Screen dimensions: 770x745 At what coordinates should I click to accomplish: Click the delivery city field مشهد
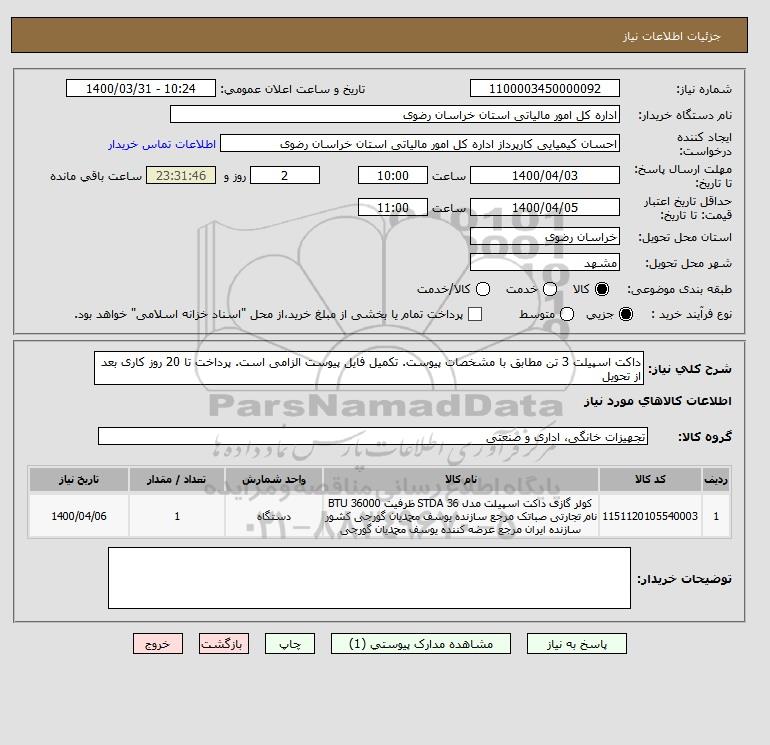(545, 263)
